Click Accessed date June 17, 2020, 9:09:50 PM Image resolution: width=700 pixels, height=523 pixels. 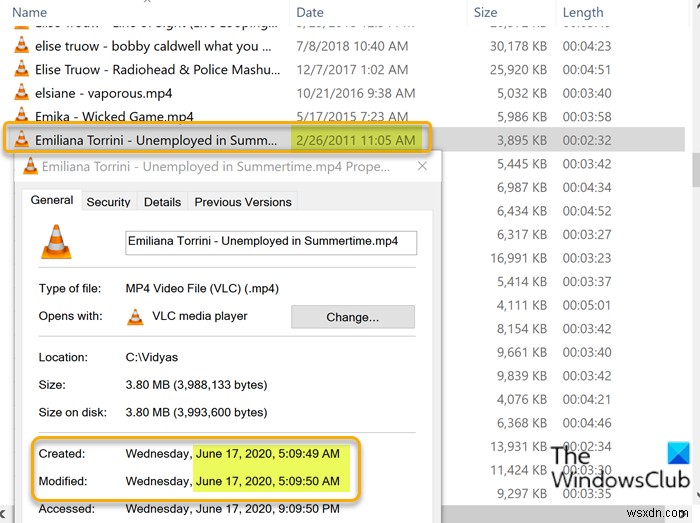tap(268, 509)
